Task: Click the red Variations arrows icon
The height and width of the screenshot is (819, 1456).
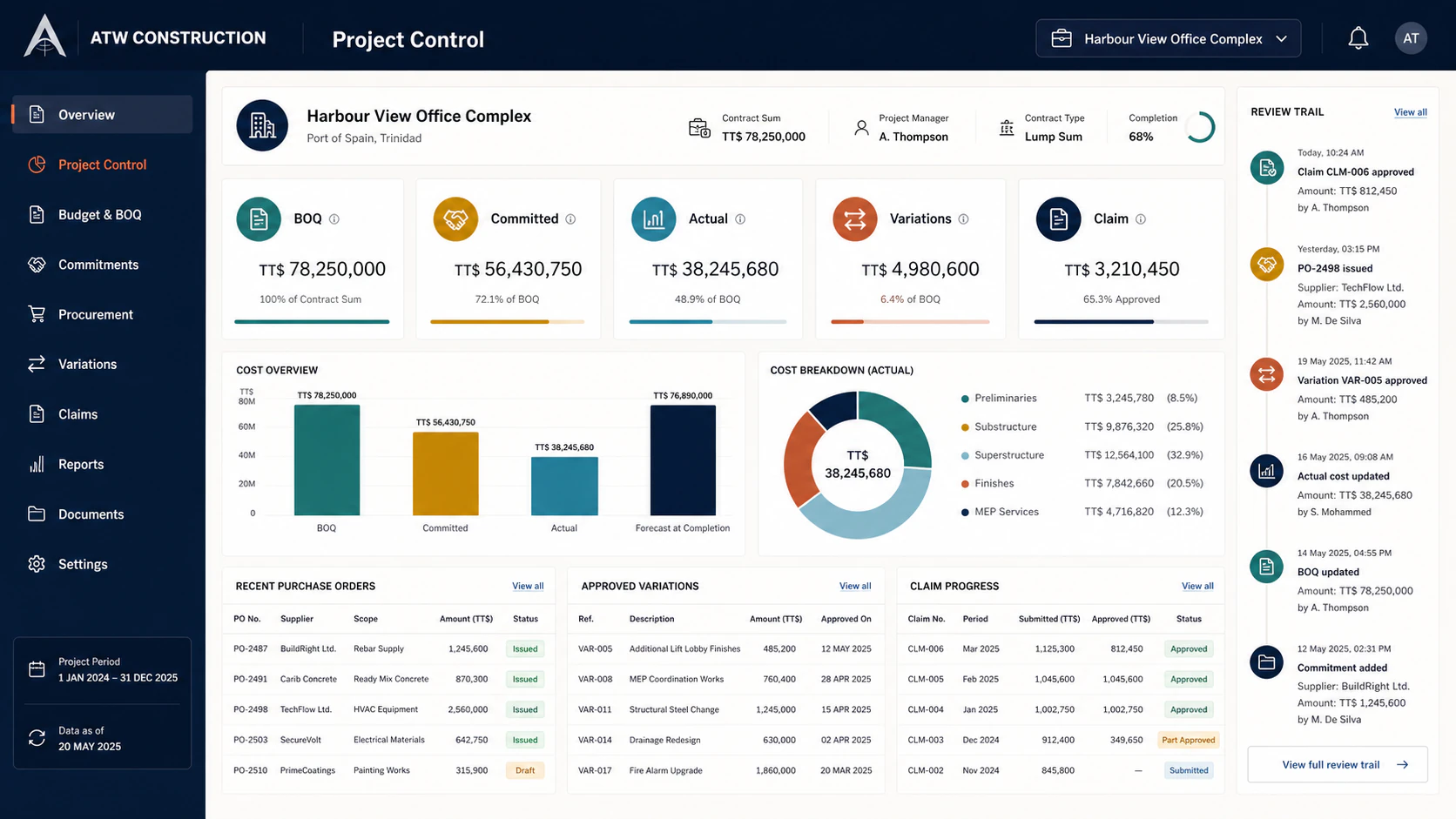Action: pos(854,219)
